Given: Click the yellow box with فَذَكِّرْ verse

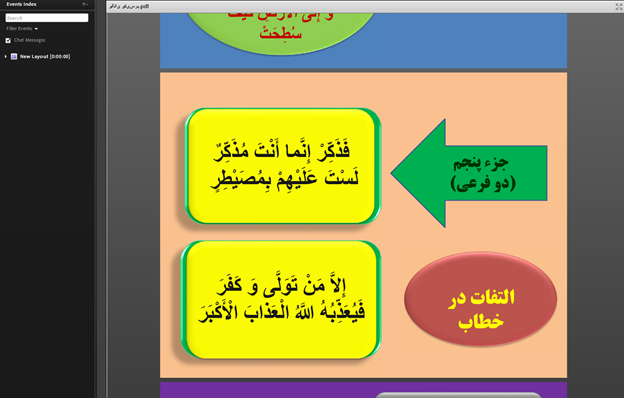Looking at the screenshot, I should pos(283,166).
